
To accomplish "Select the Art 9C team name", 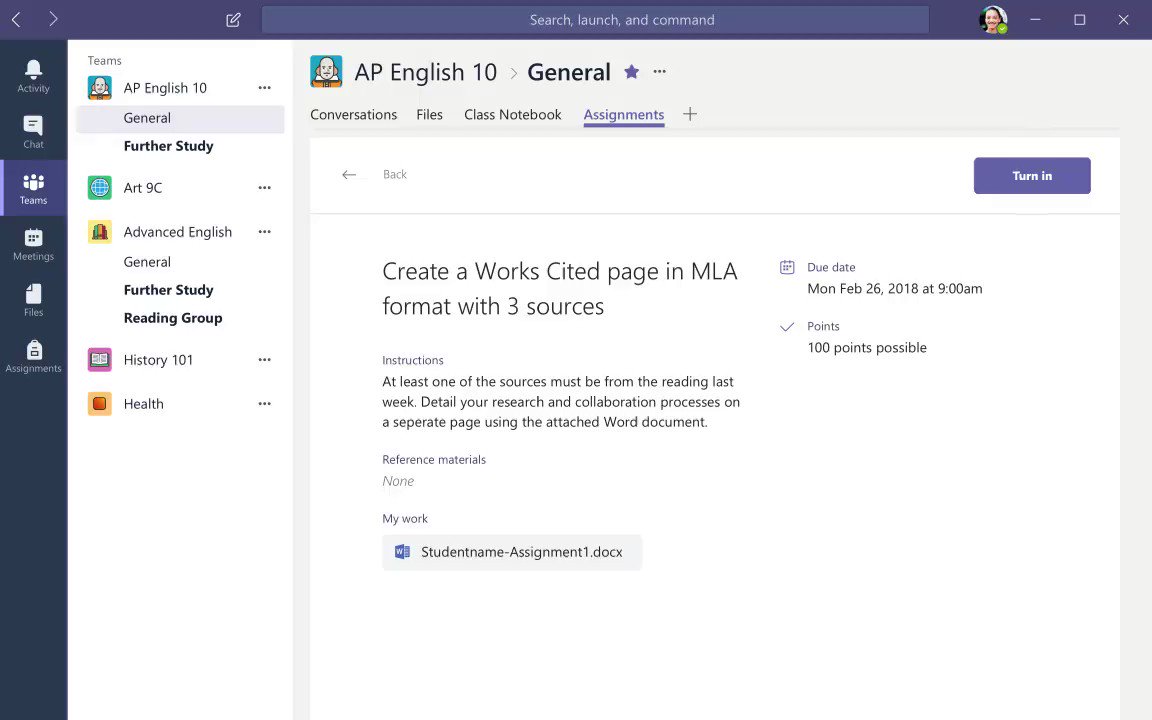I will click(143, 188).
